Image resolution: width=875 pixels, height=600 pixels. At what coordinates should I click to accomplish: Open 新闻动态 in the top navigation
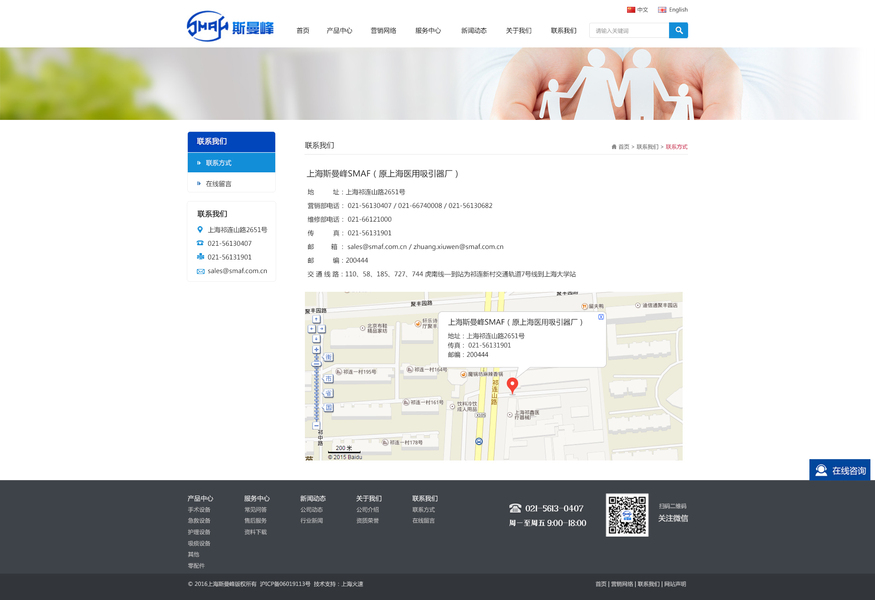[474, 31]
